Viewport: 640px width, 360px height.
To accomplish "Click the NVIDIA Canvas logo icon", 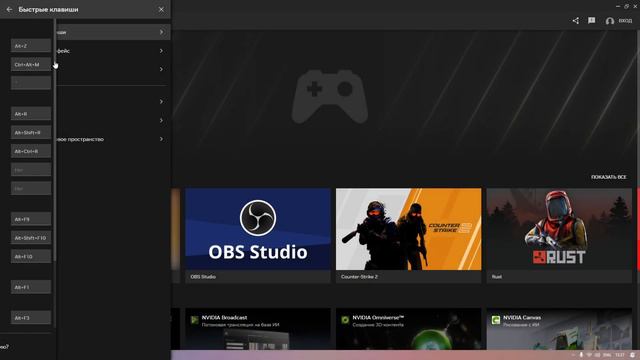I will coord(496,320).
